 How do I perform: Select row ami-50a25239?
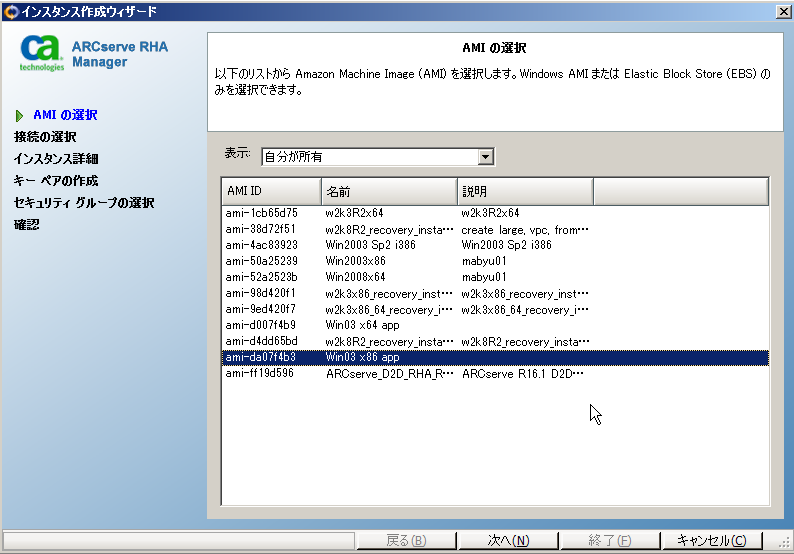pyautogui.click(x=495, y=261)
